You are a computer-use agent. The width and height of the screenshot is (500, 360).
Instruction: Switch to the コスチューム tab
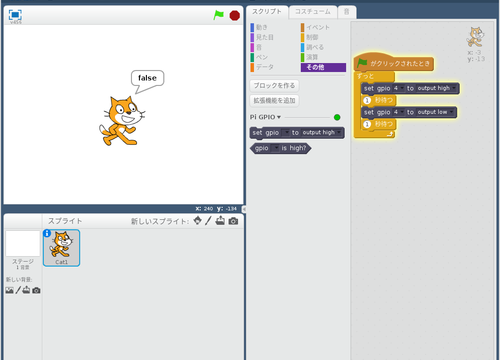(x=313, y=12)
